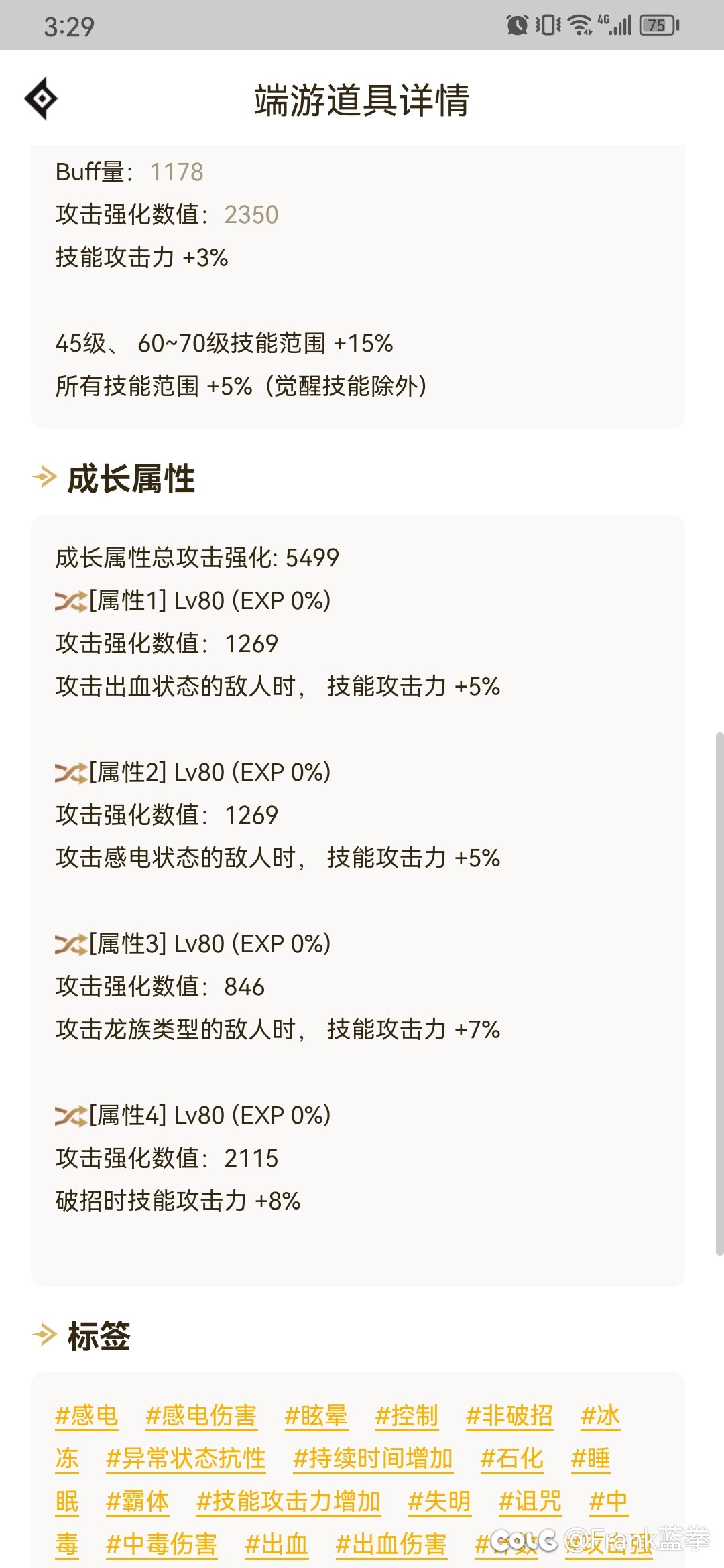Tap the alarm icon in status bar
724x1568 pixels.
517,25
